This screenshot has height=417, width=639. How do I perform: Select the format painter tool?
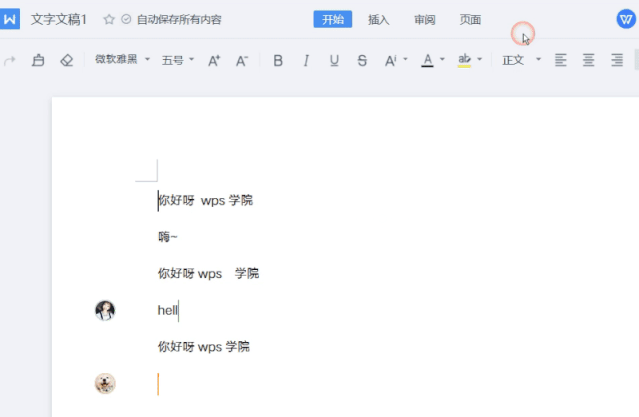tap(38, 60)
